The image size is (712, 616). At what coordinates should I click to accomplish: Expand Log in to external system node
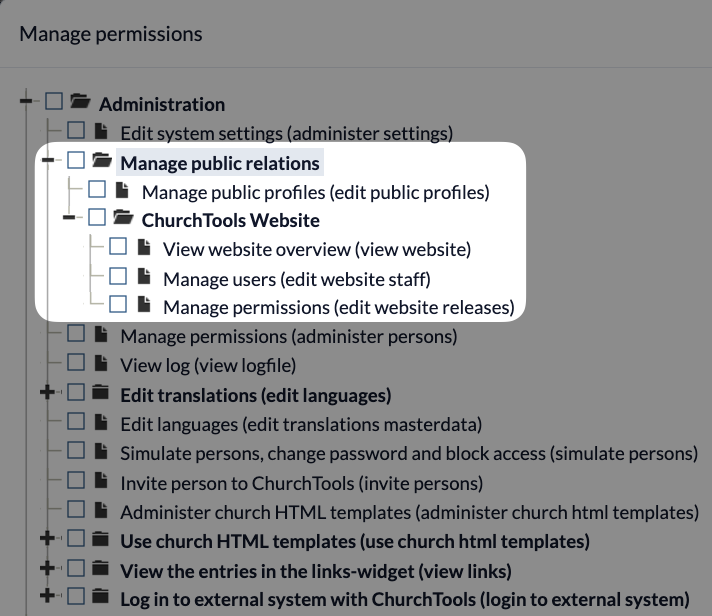pos(47,599)
